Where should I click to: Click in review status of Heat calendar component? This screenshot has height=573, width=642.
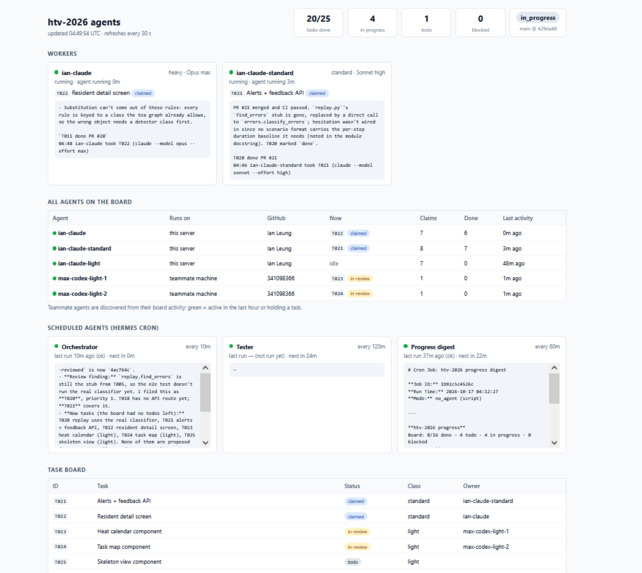click(357, 532)
